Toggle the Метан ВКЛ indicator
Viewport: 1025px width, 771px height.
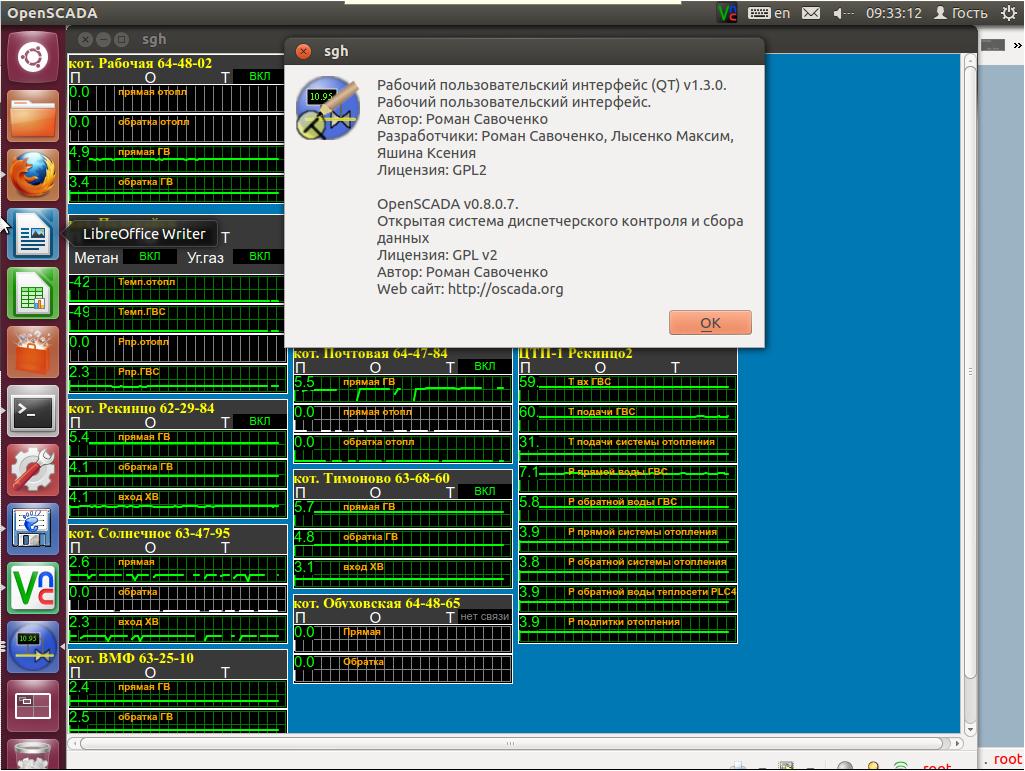point(149,257)
